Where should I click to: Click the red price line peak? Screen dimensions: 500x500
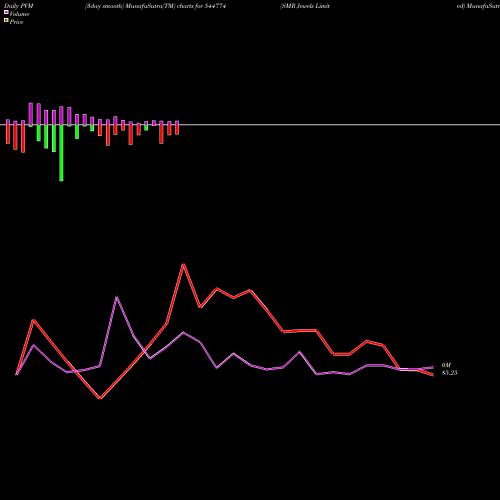pyautogui.click(x=183, y=264)
